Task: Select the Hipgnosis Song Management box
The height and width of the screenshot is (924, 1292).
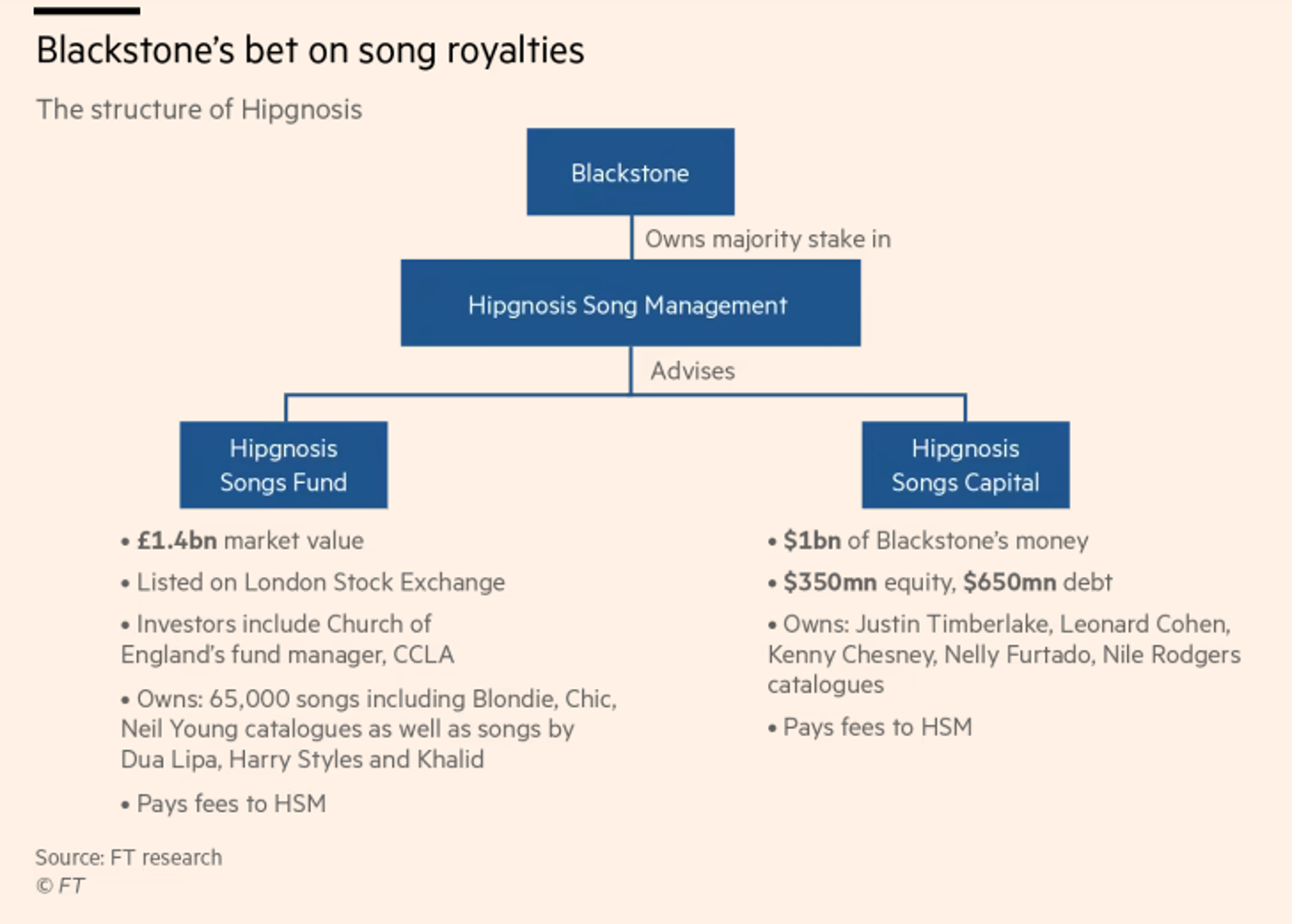Action: [630, 303]
